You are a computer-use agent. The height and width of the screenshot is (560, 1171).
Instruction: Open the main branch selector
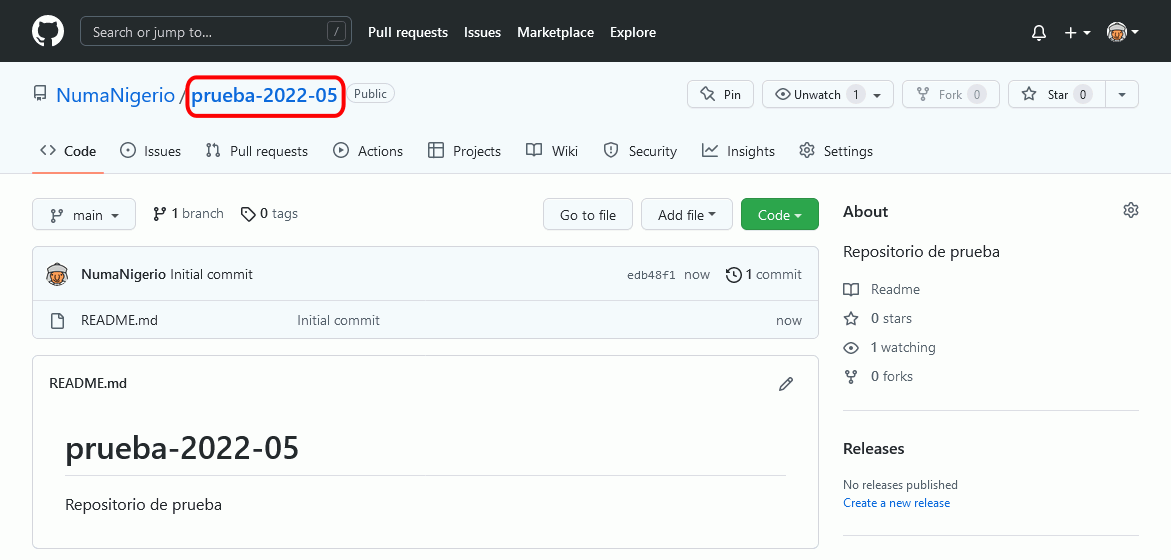coord(84,214)
